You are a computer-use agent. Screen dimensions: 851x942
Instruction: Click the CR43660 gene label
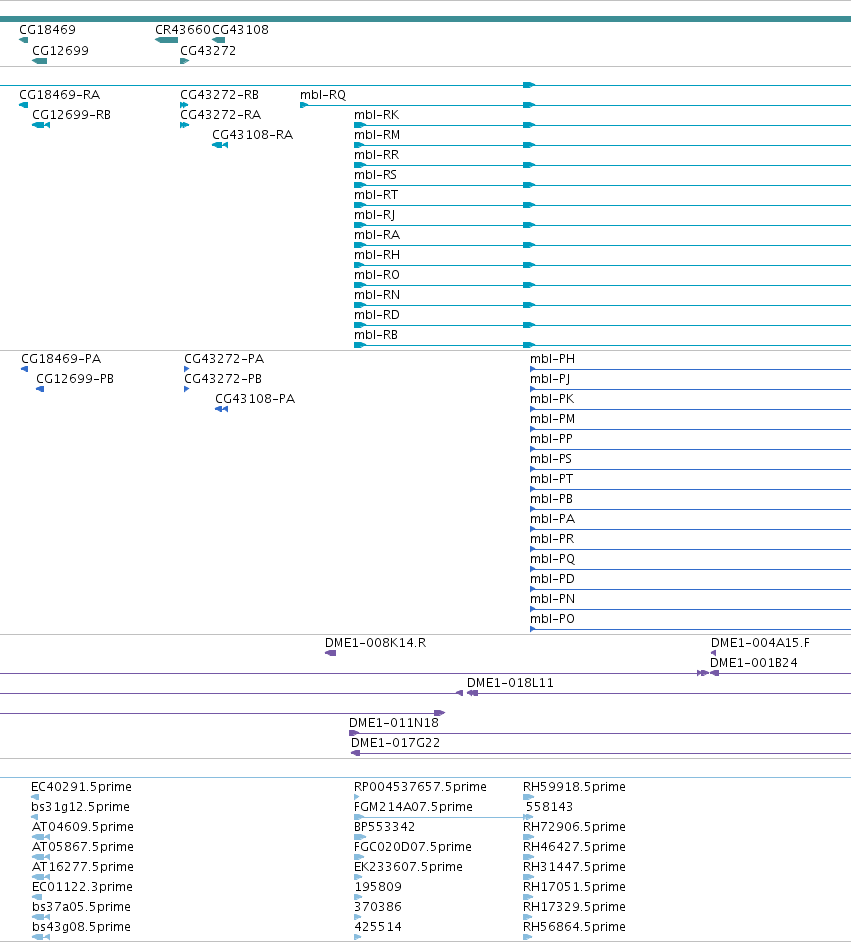[183, 29]
